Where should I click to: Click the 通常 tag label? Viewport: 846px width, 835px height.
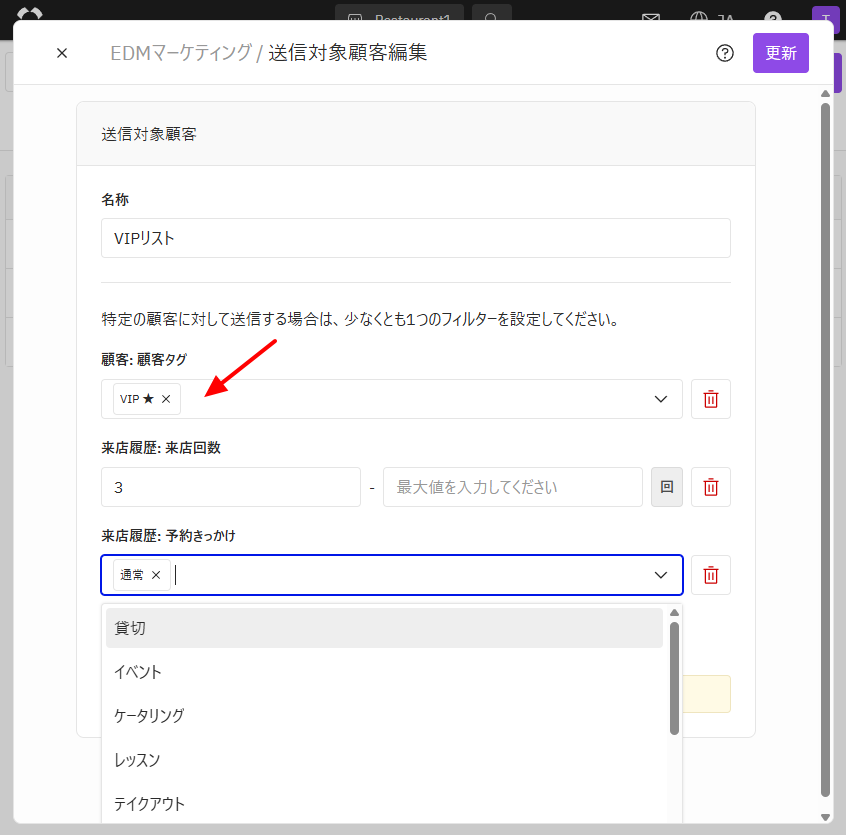(132, 575)
